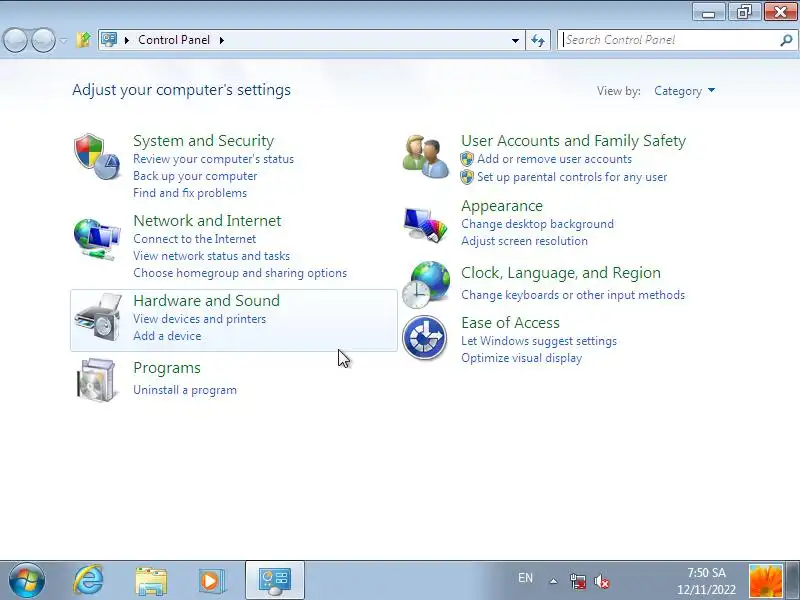Viewport: 800px width, 600px height.
Task: Open the Ease of Access icon
Action: tap(424, 337)
